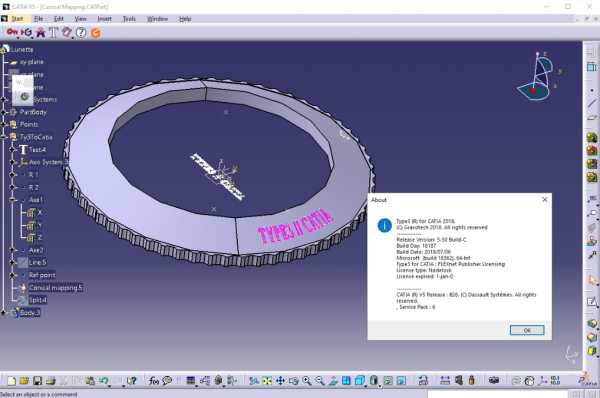
Task: Click the Save disk icon
Action: point(37,381)
